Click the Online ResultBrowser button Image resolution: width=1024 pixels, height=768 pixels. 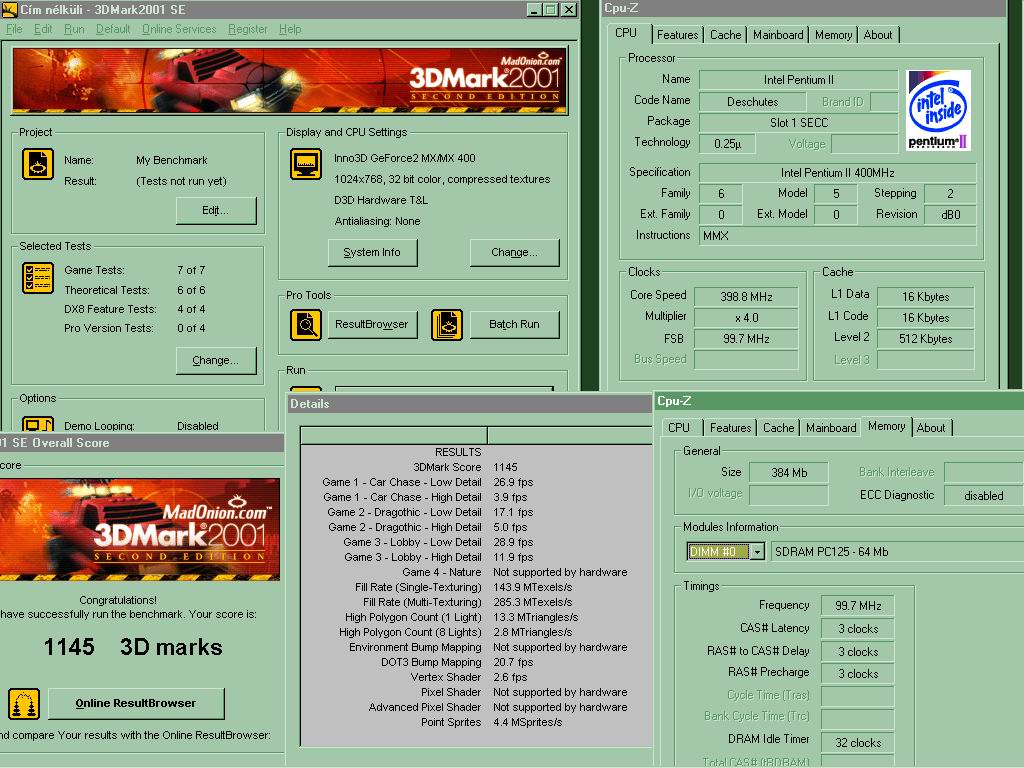pyautogui.click(x=136, y=703)
